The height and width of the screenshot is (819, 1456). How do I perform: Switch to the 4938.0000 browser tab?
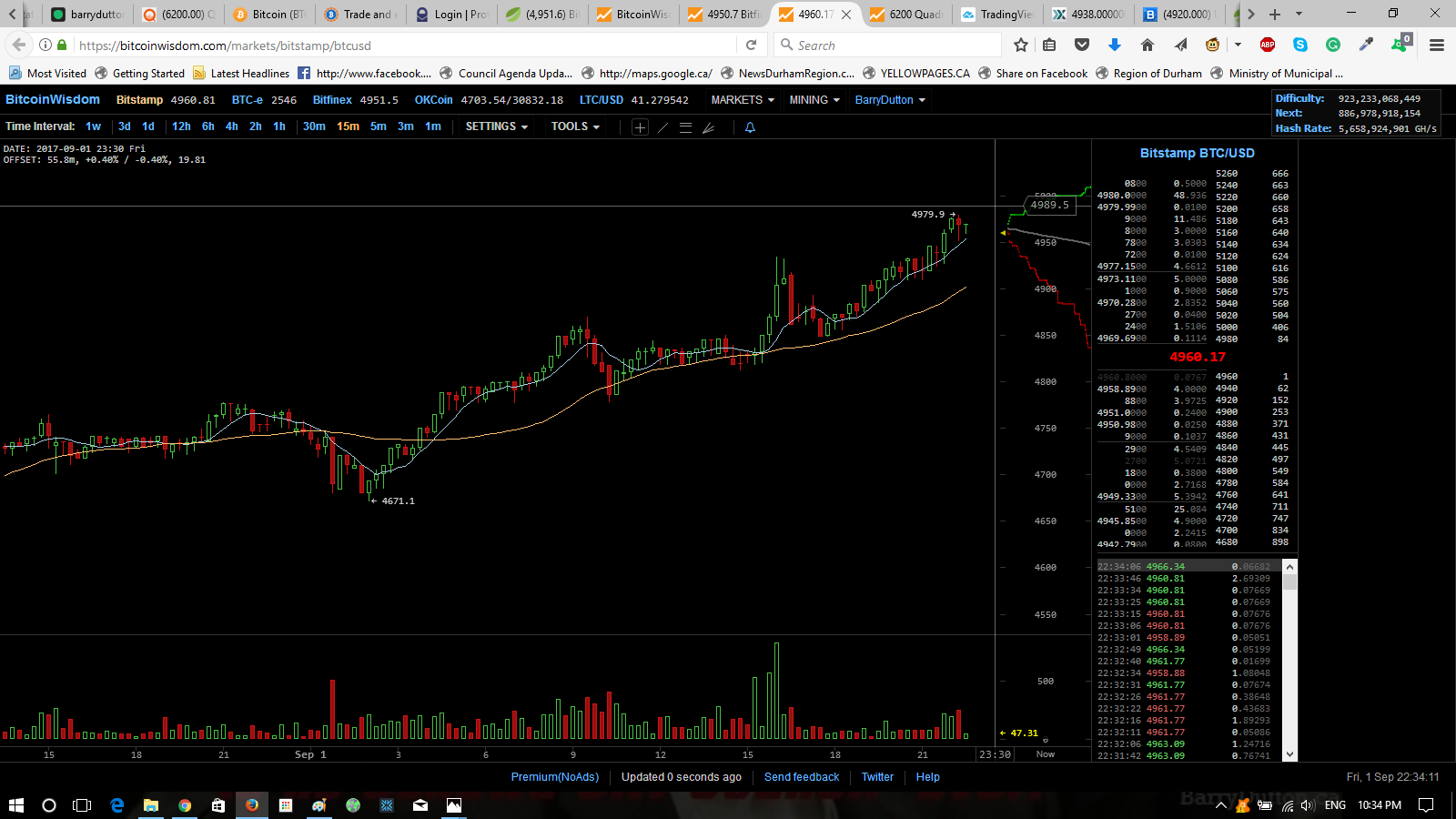(1089, 14)
